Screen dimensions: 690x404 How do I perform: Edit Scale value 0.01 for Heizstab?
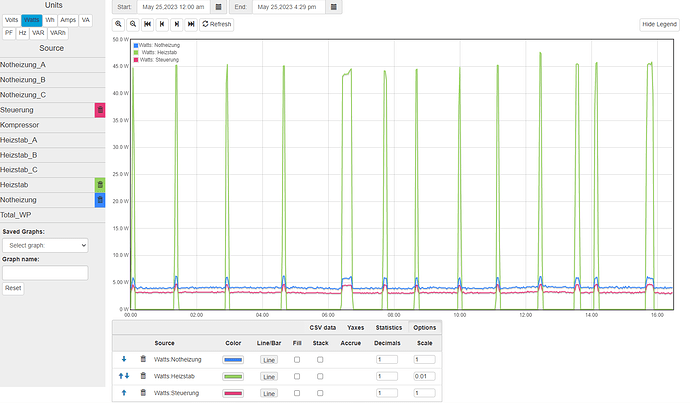pos(425,376)
